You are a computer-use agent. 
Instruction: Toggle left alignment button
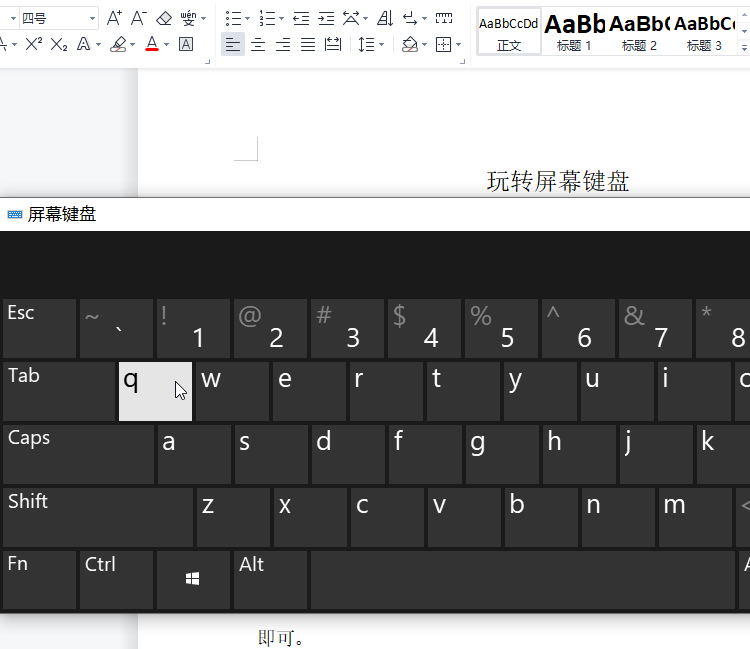pyautogui.click(x=233, y=44)
